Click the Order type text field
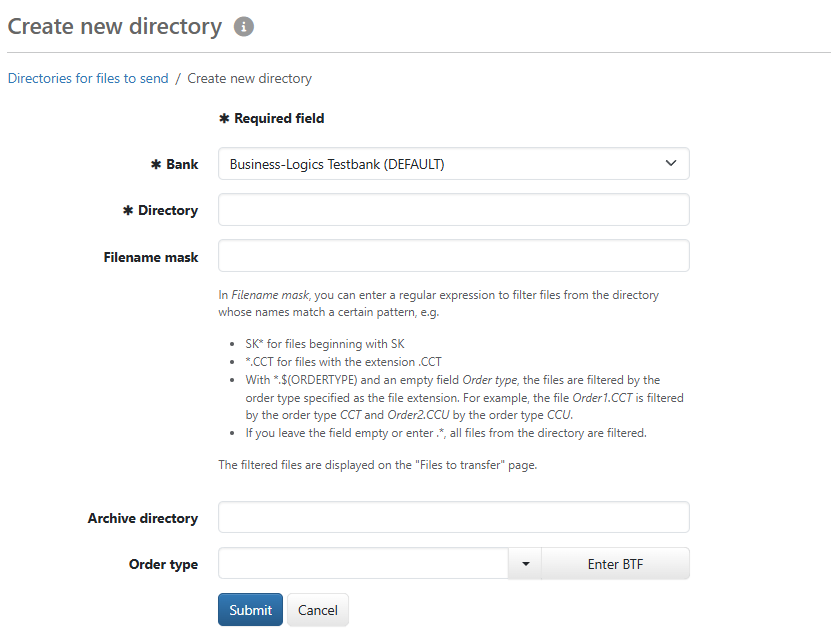This screenshot has width=838, height=639. click(363, 564)
